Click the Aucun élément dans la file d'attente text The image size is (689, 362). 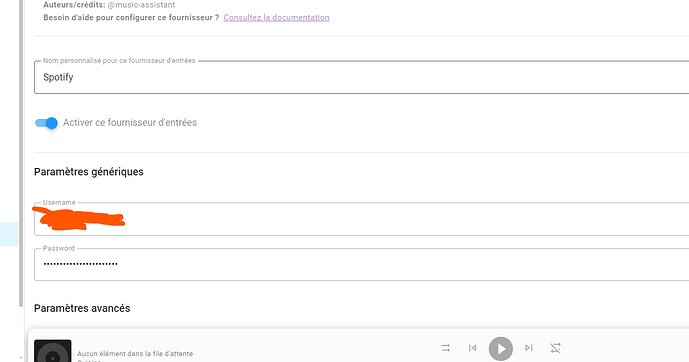point(135,354)
